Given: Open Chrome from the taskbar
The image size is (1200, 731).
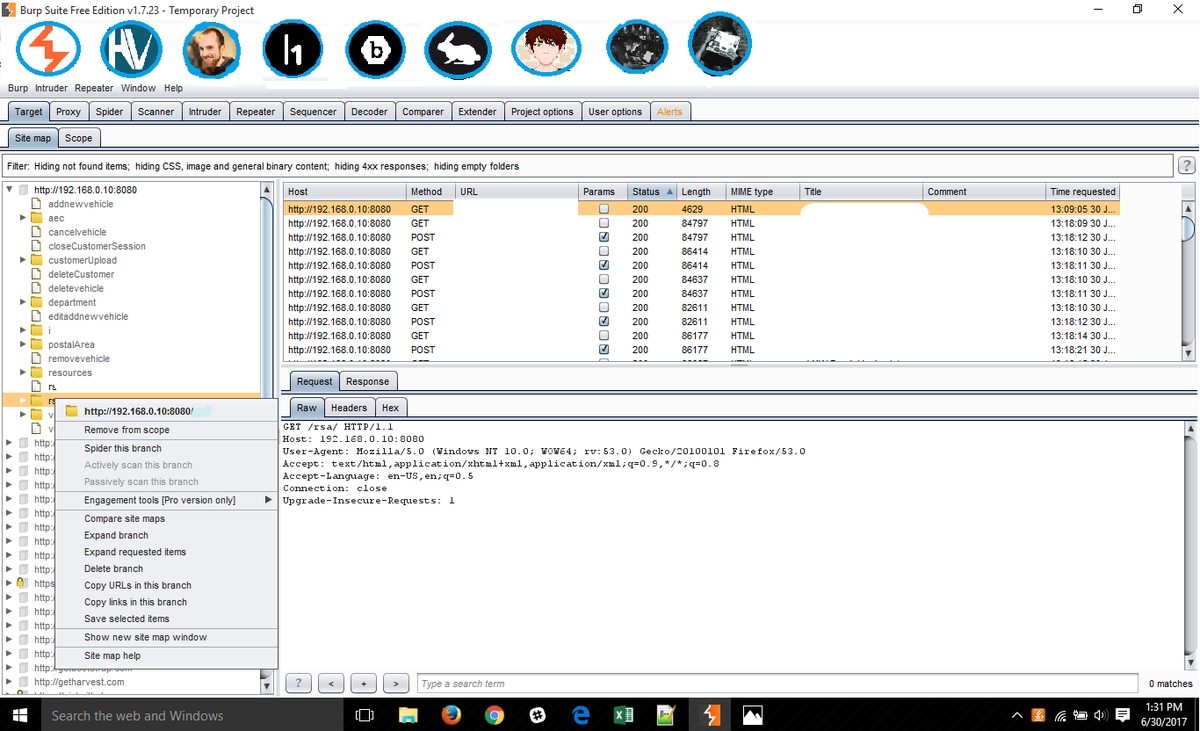Looking at the screenshot, I should point(494,715).
